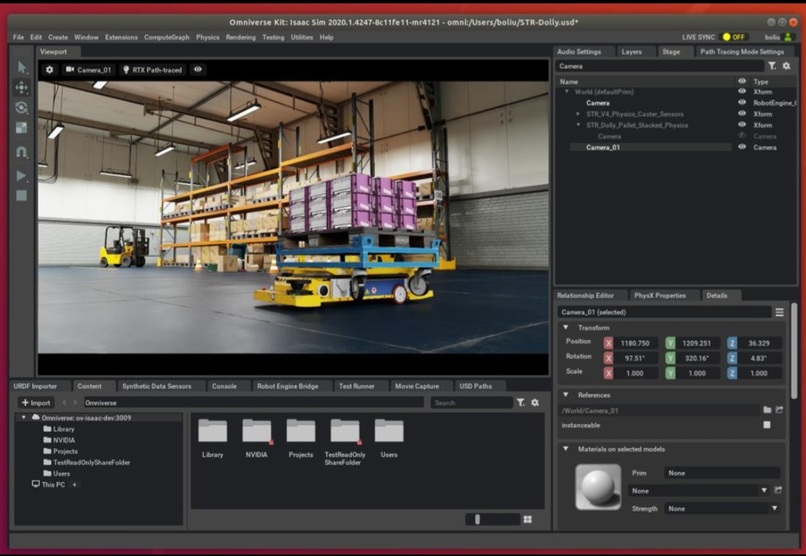
Task: Browse reference with the folder icon
Action: (767, 410)
